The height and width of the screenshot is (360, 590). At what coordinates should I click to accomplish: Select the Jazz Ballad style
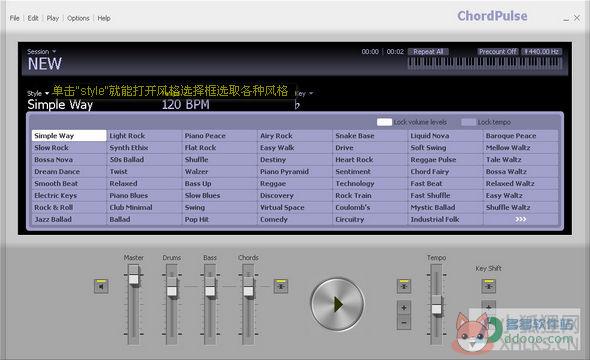[69, 219]
